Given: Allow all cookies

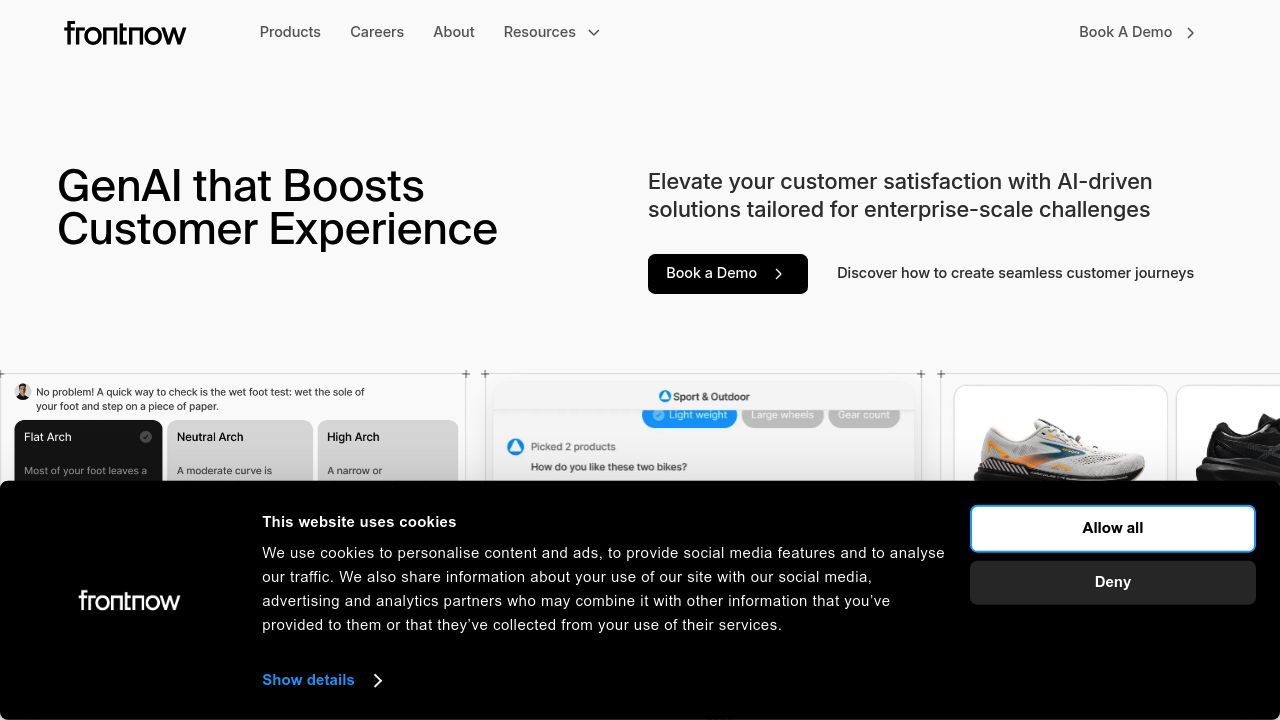Looking at the screenshot, I should (1113, 528).
